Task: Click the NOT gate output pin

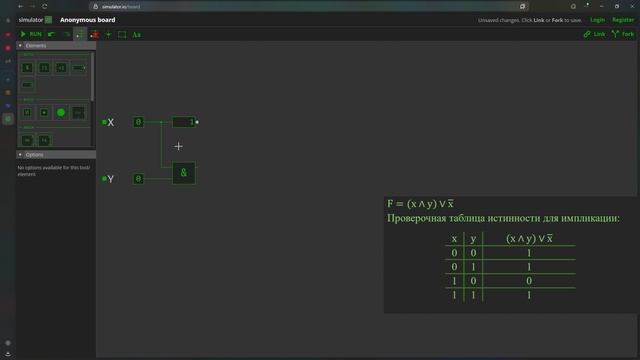Action: coord(197,122)
